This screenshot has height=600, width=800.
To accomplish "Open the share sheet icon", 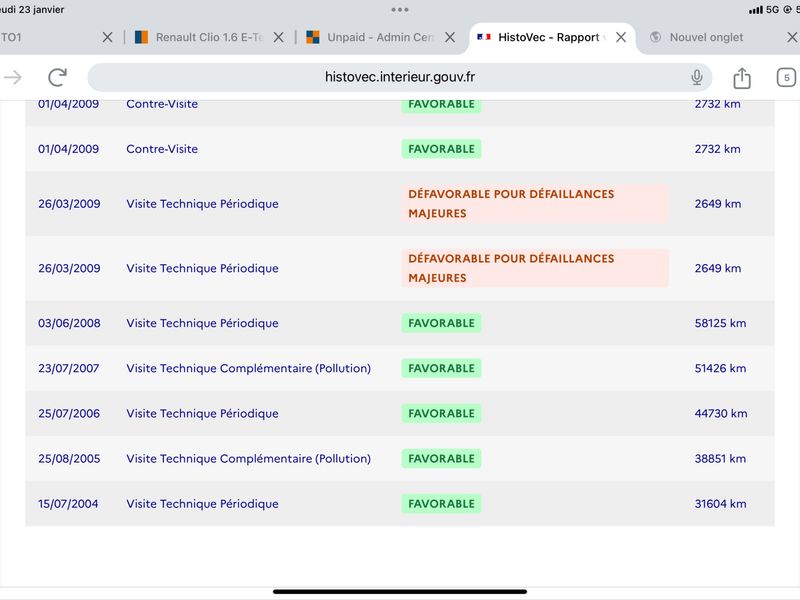I will click(x=742, y=78).
